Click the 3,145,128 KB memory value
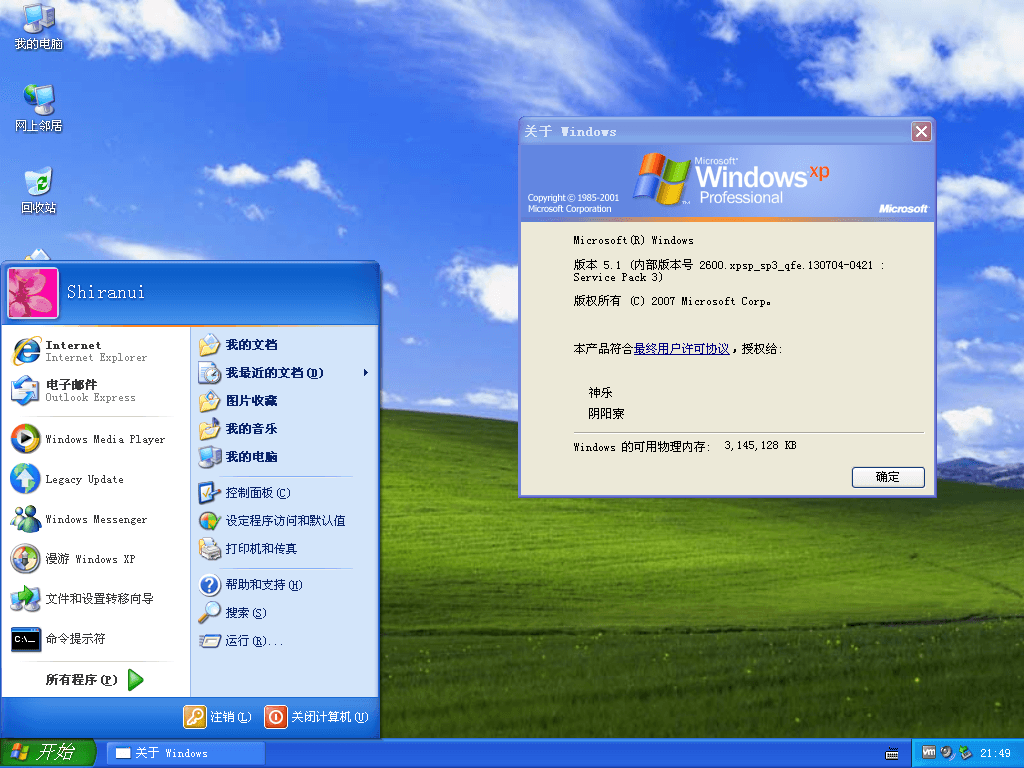 tap(760, 445)
